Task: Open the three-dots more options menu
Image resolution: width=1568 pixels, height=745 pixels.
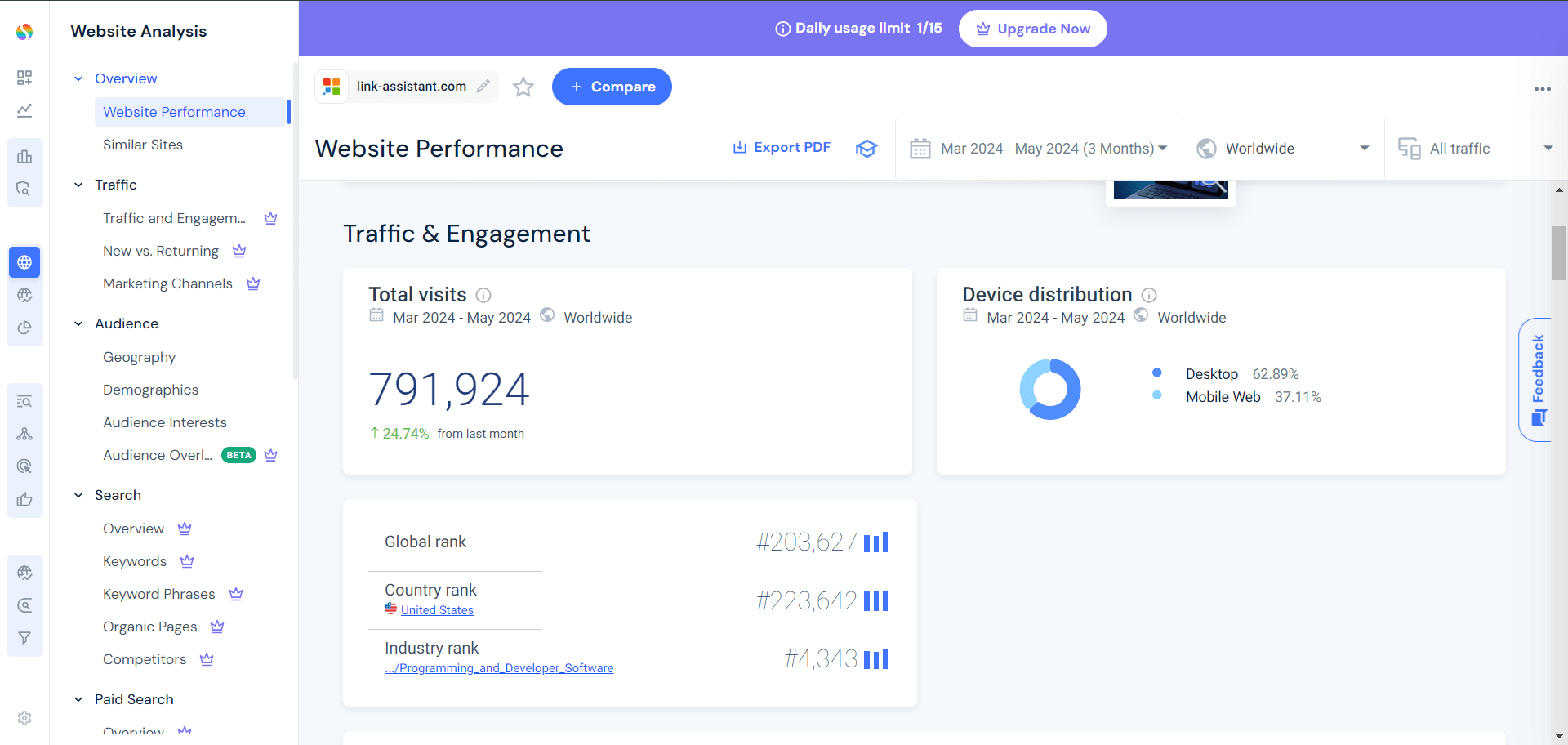Action: point(1542,89)
